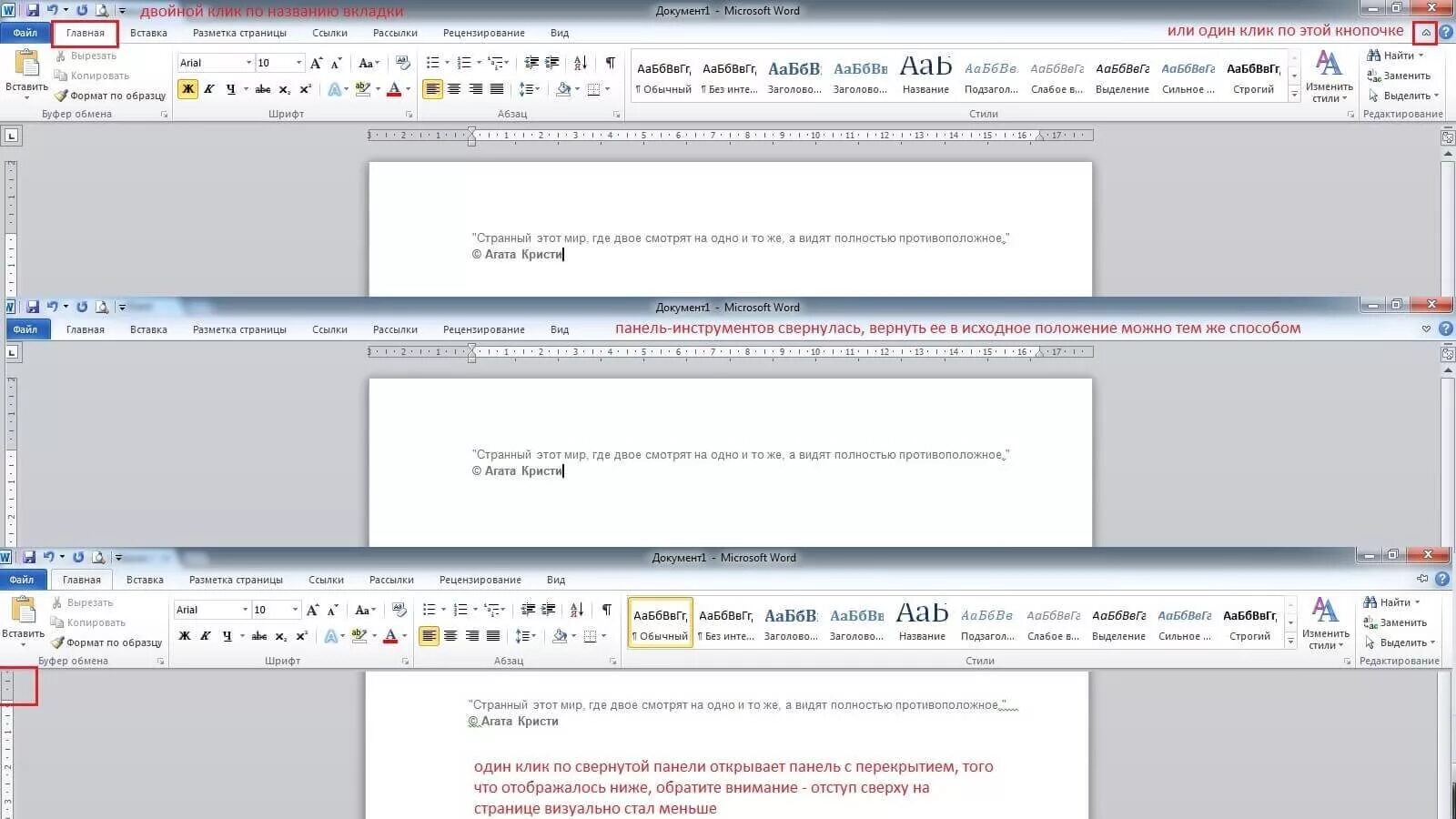Click Copy (Копировать) in the top window ribbon
Screen dimensions: 1456x819
[91, 76]
